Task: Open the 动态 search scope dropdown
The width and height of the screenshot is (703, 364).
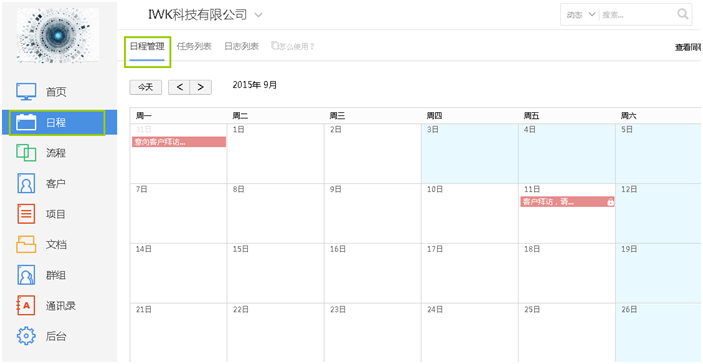Action: [x=581, y=15]
